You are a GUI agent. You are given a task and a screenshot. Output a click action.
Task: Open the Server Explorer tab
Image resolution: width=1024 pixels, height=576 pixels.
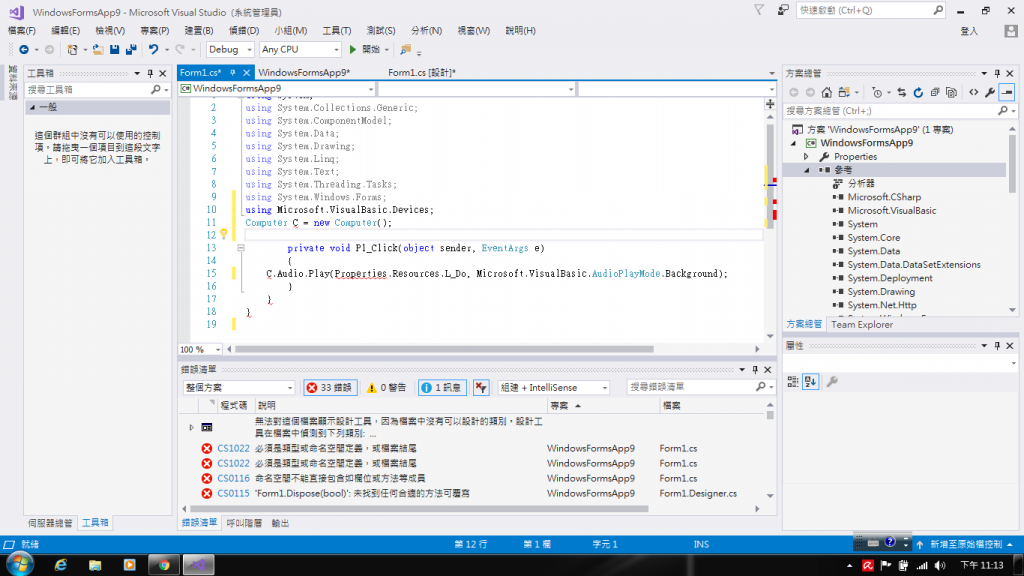[50, 522]
